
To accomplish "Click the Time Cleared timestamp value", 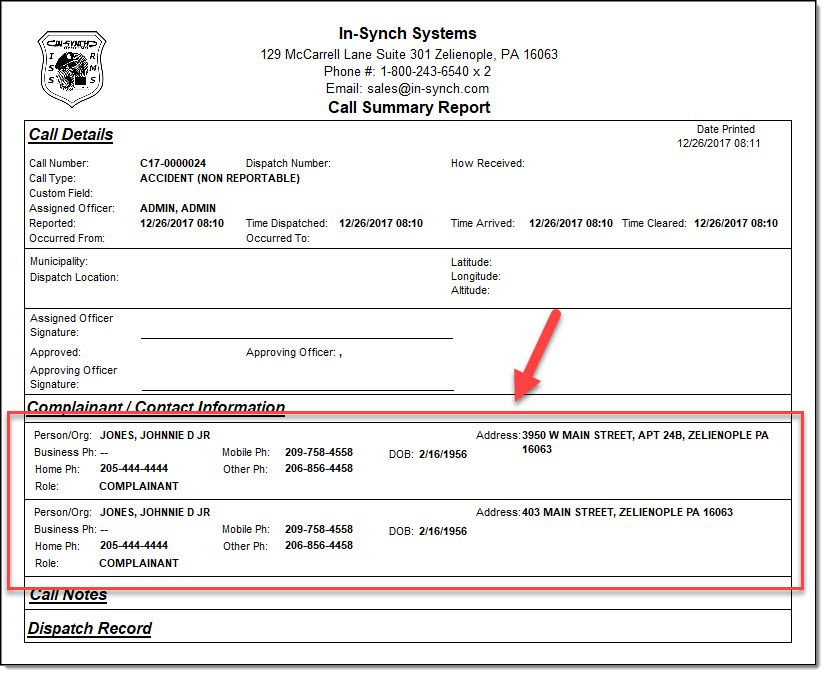I will tap(735, 223).
